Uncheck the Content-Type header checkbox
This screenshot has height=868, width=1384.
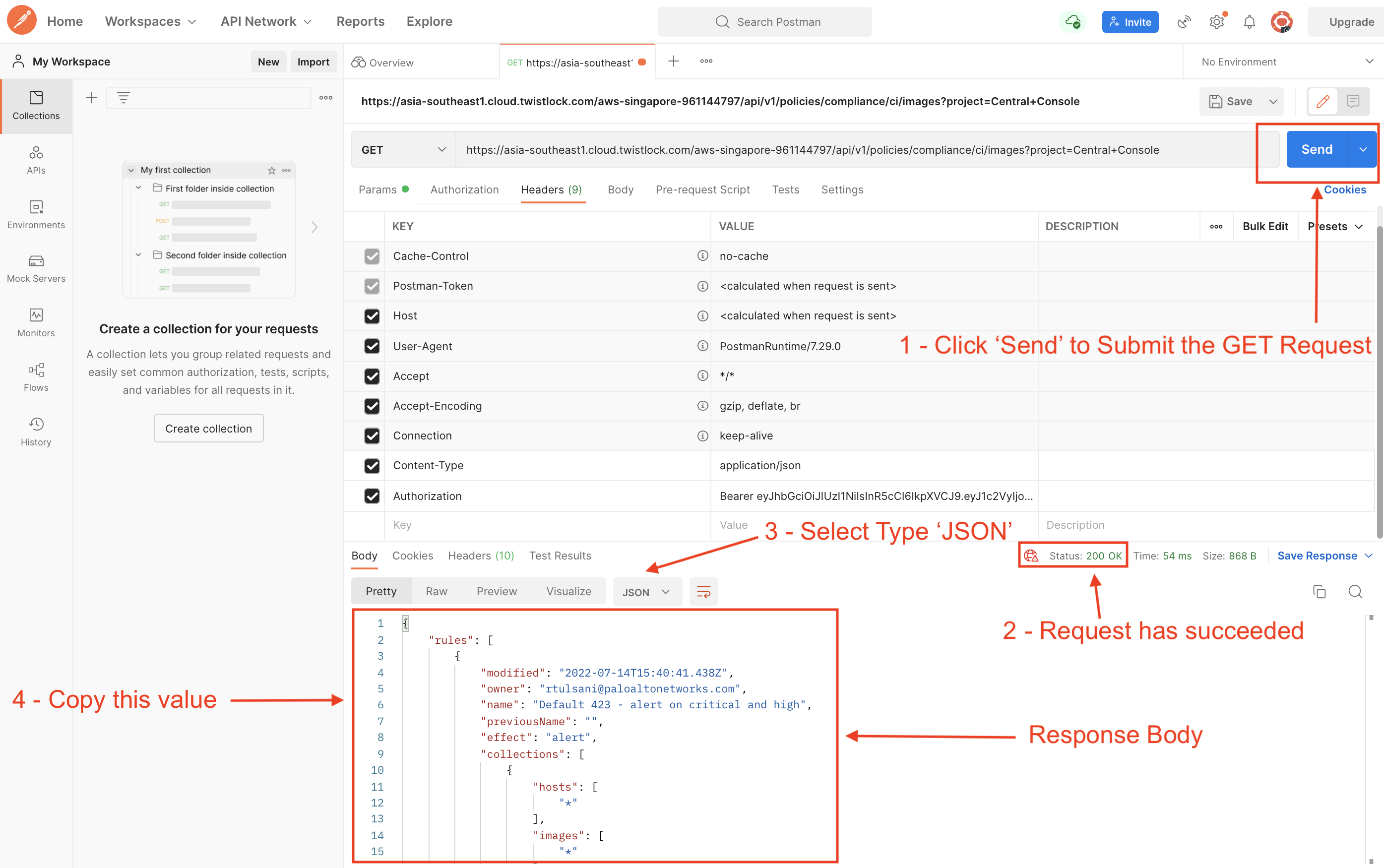pos(372,466)
